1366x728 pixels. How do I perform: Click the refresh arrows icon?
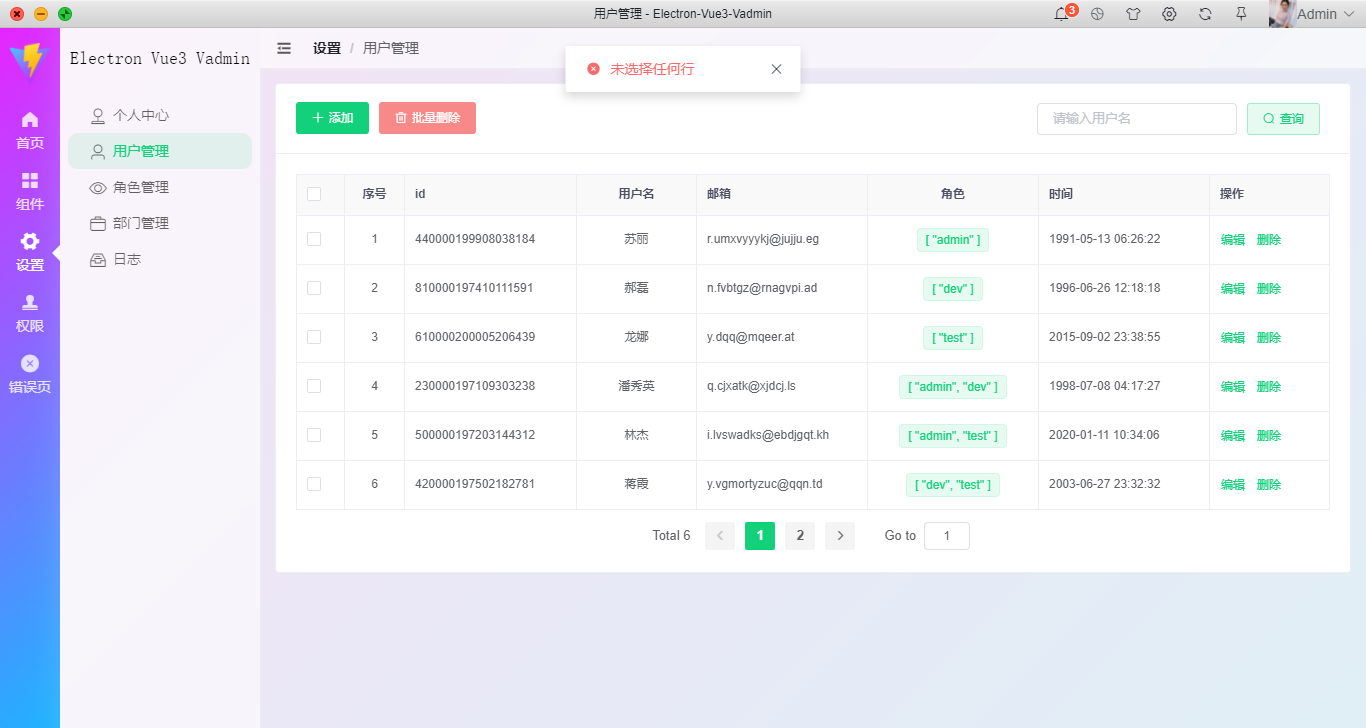coord(1205,14)
